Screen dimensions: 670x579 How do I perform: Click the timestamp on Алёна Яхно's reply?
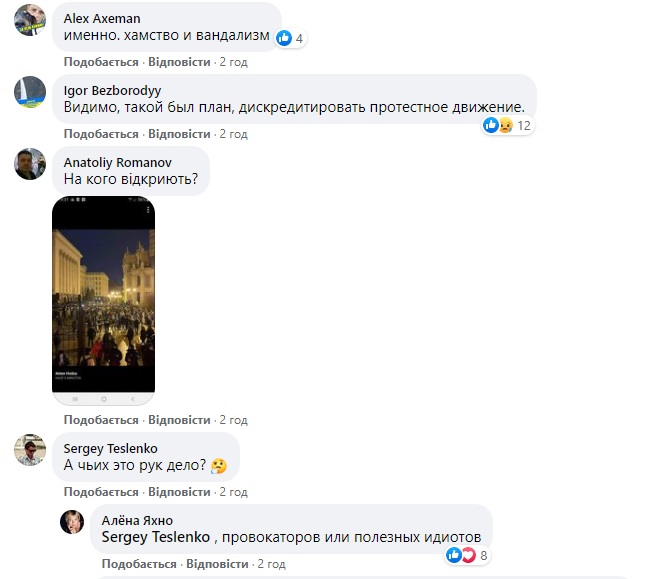coord(271,564)
